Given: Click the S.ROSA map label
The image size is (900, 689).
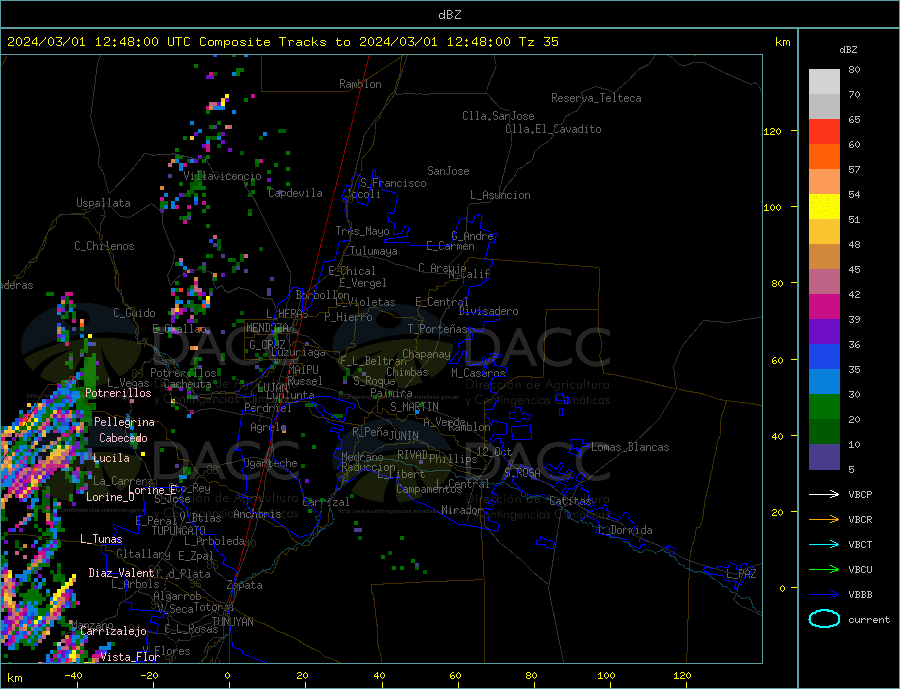Looking at the screenshot, I should coord(522,473).
